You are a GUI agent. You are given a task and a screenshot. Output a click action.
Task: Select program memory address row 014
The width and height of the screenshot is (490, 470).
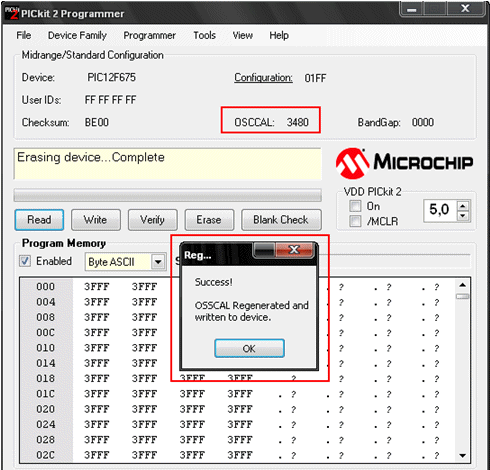pos(46,363)
